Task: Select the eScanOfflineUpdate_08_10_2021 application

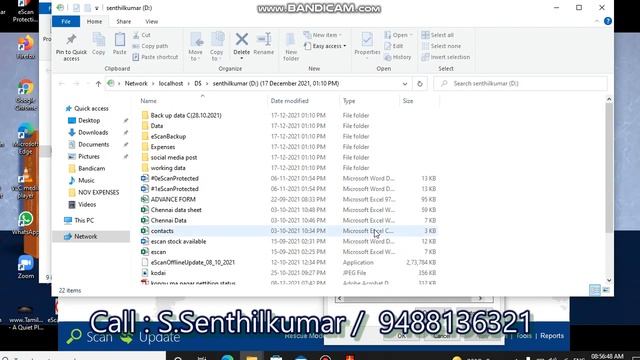Action: coord(193,262)
